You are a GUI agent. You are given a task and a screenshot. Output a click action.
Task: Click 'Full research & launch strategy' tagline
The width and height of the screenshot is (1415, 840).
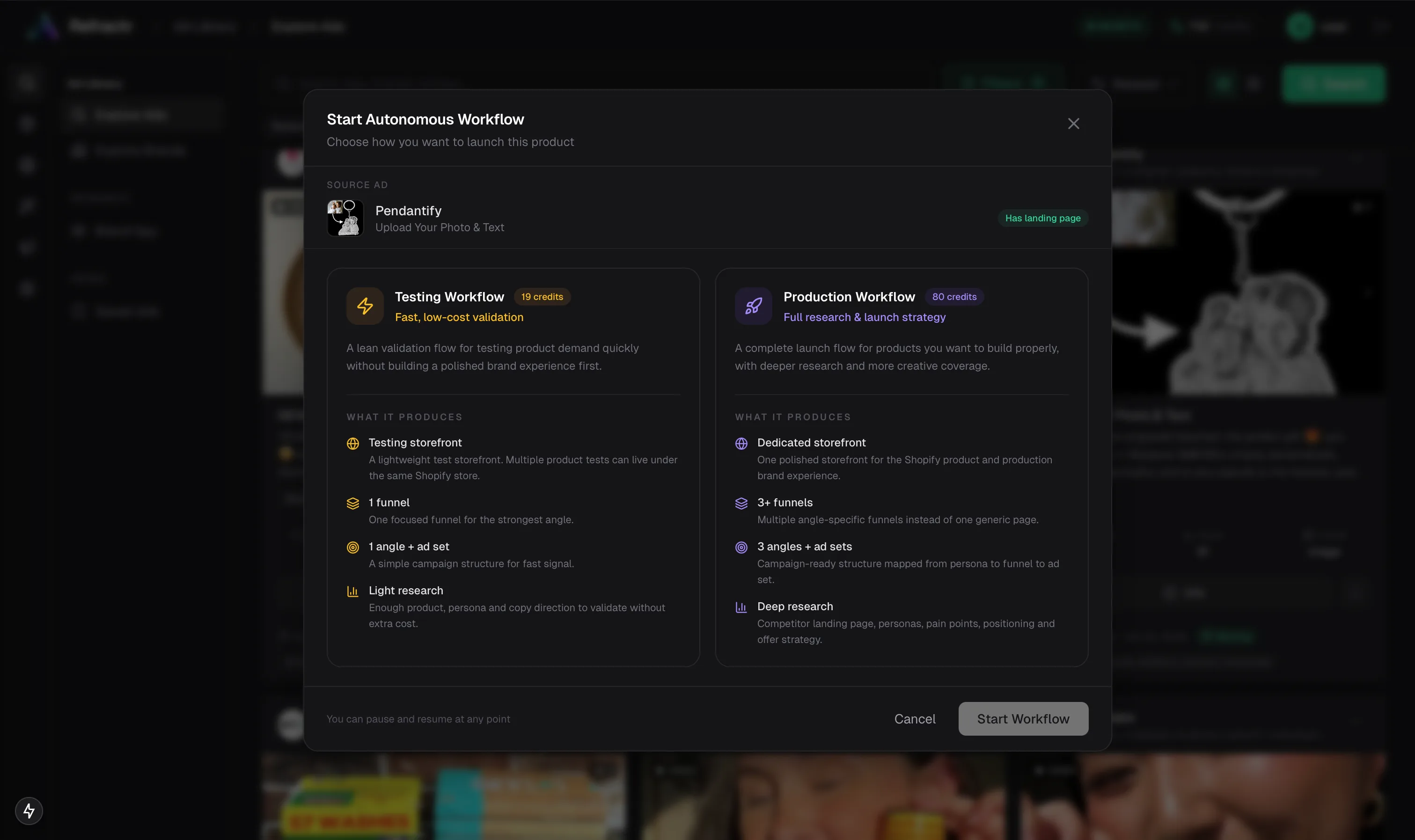point(864,317)
